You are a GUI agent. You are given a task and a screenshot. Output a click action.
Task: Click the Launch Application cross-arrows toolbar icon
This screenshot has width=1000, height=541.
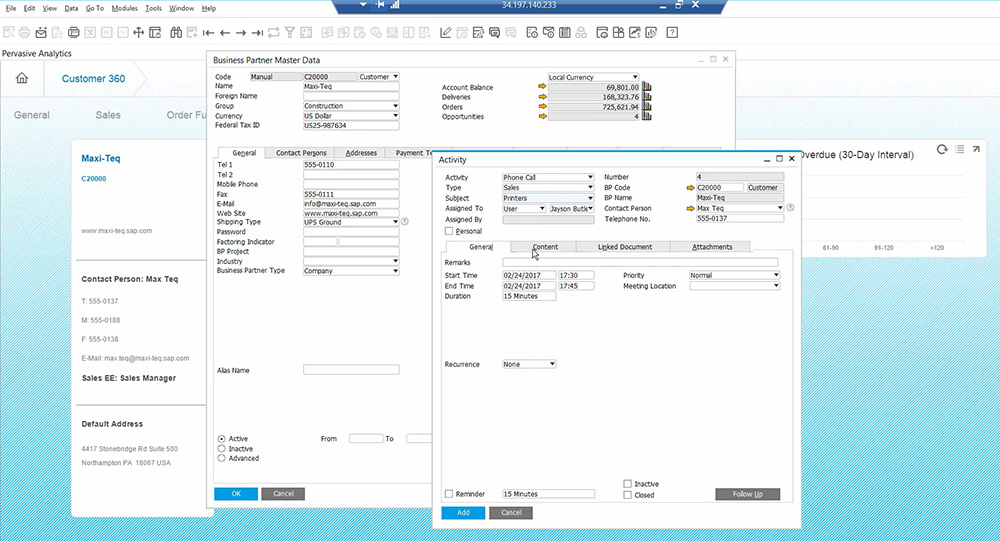coord(138,33)
